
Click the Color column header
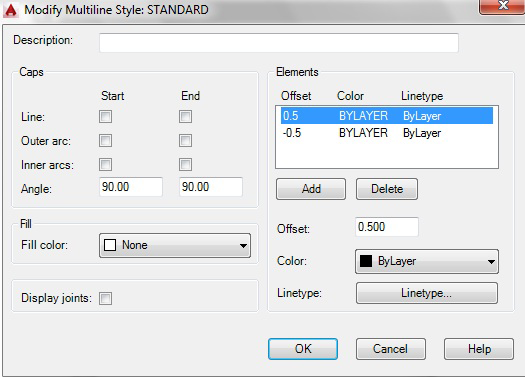pyautogui.click(x=350, y=96)
